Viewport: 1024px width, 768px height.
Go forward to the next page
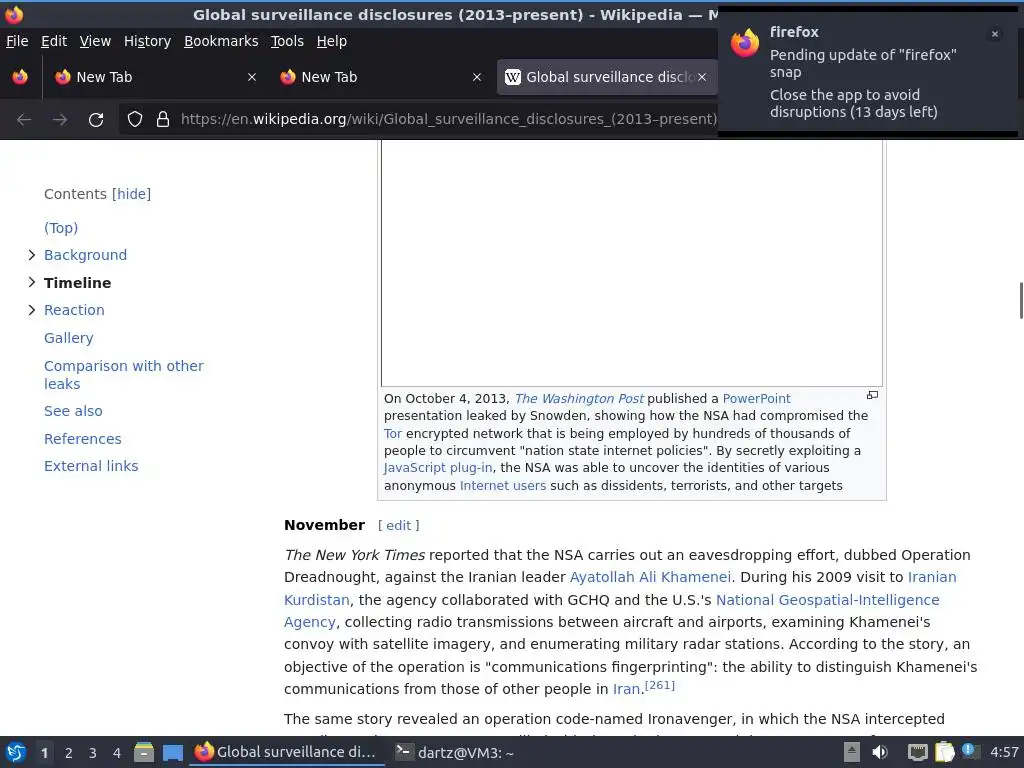(x=60, y=120)
